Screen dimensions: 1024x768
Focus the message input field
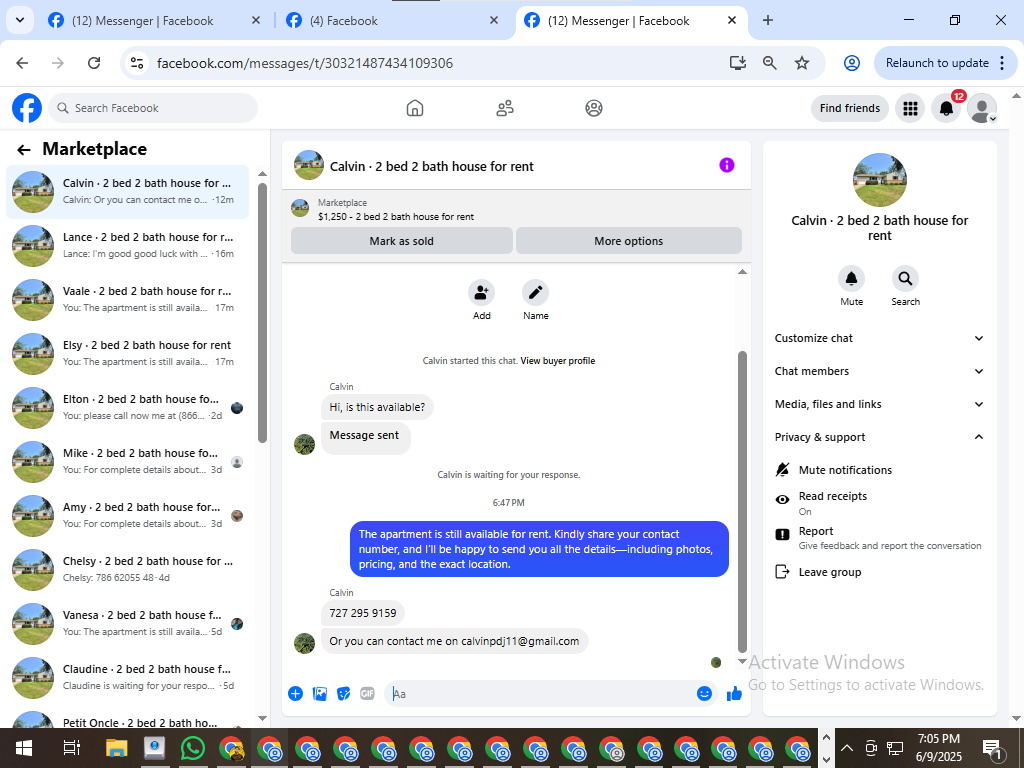tap(542, 694)
